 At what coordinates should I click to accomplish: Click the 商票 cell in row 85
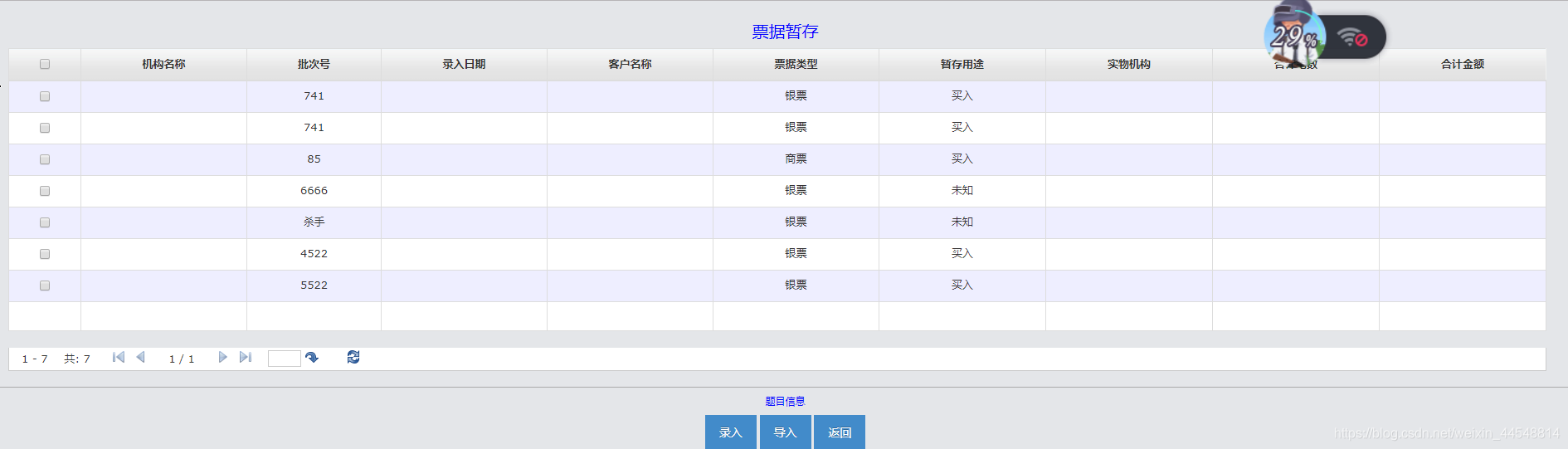tap(796, 159)
